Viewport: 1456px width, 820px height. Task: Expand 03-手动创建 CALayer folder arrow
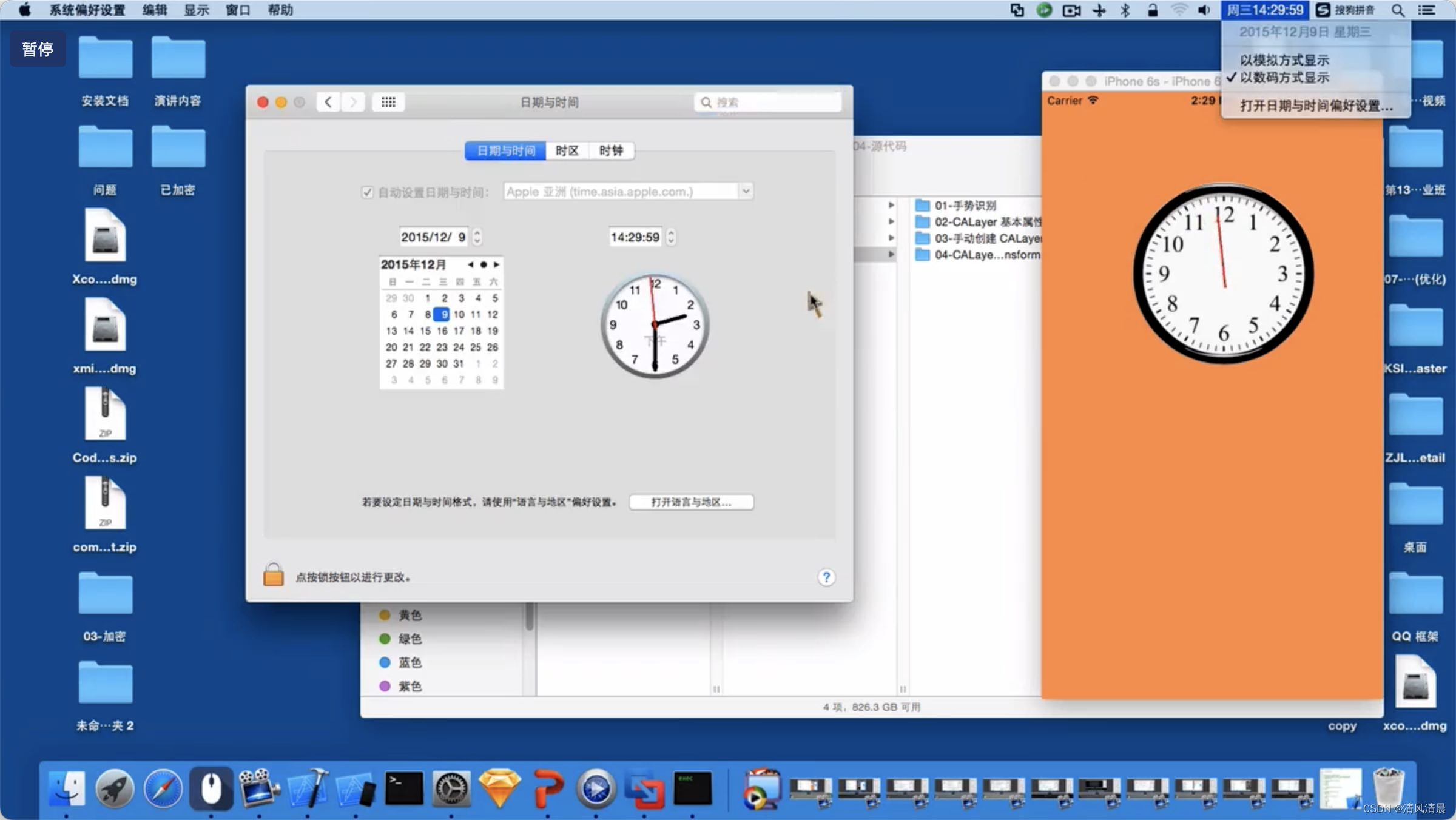tap(891, 238)
